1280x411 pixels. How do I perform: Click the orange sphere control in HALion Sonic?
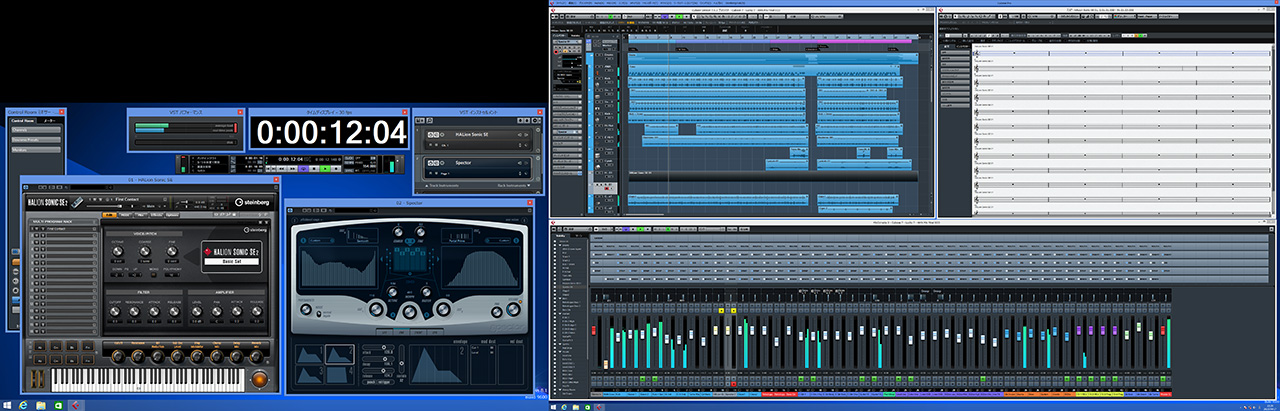click(259, 379)
